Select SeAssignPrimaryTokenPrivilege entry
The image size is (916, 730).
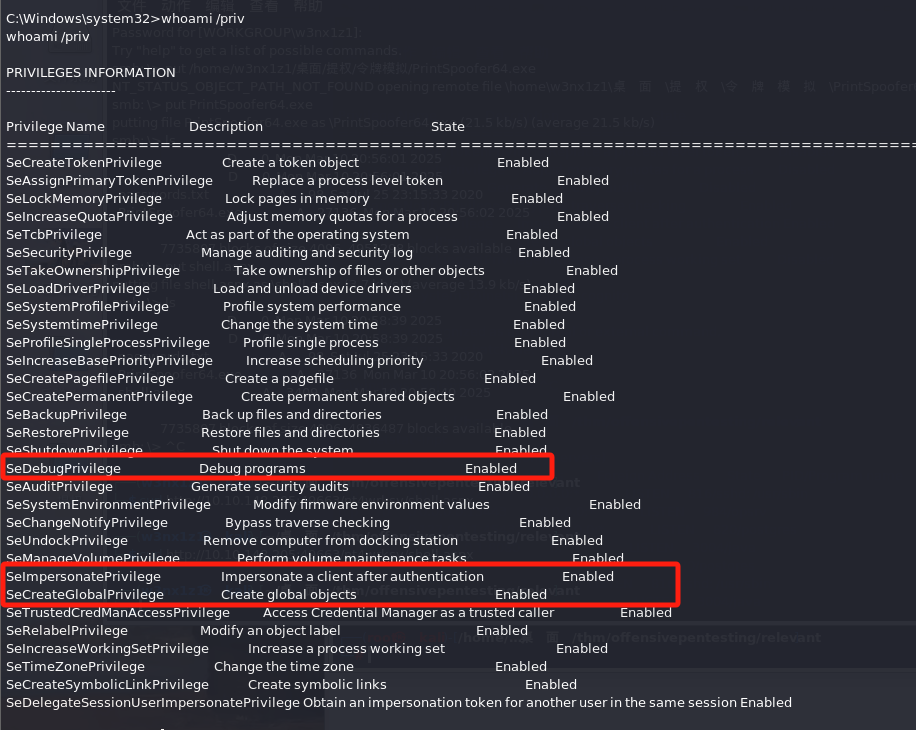[109, 181]
